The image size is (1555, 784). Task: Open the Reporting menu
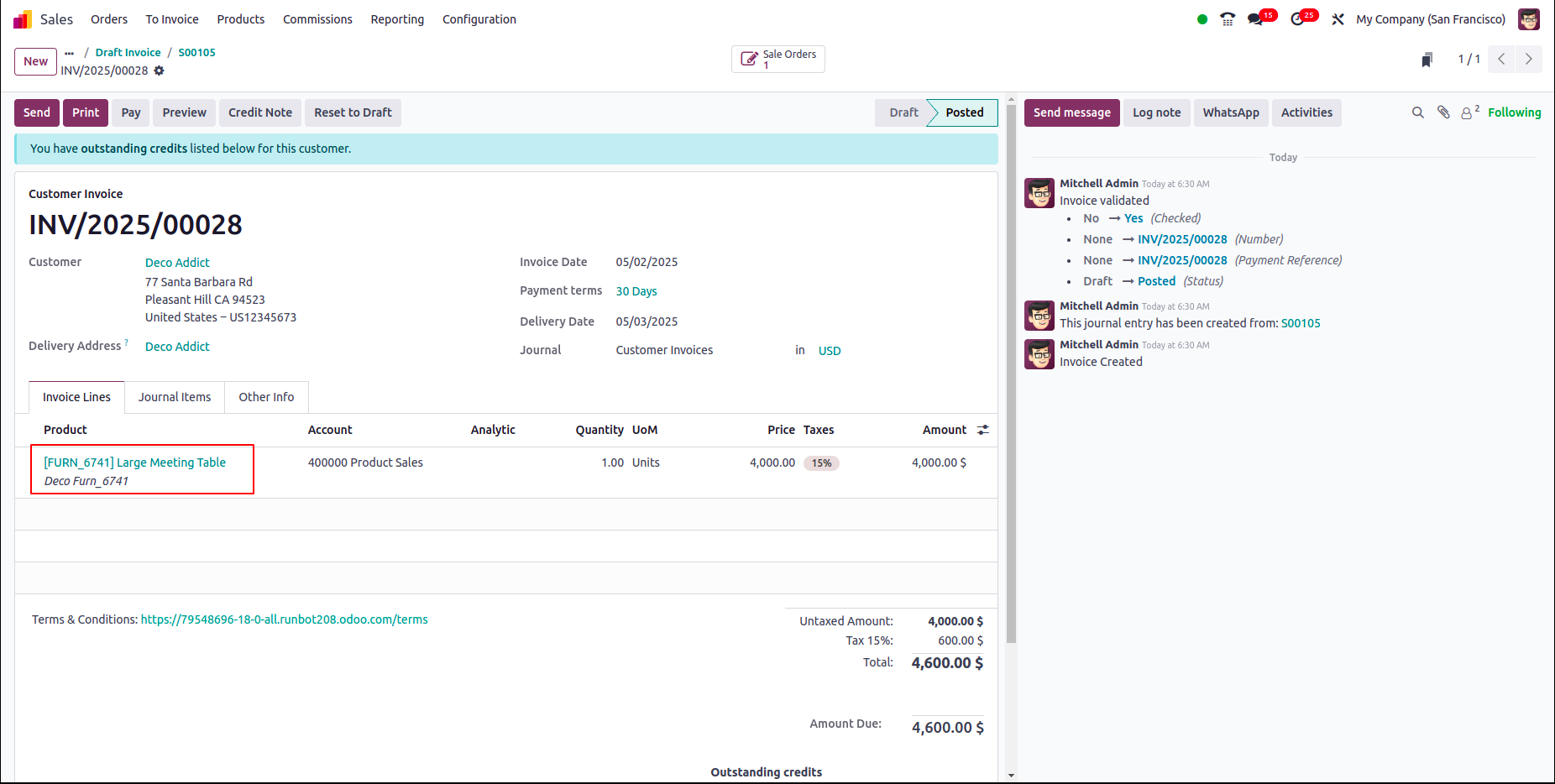click(397, 19)
